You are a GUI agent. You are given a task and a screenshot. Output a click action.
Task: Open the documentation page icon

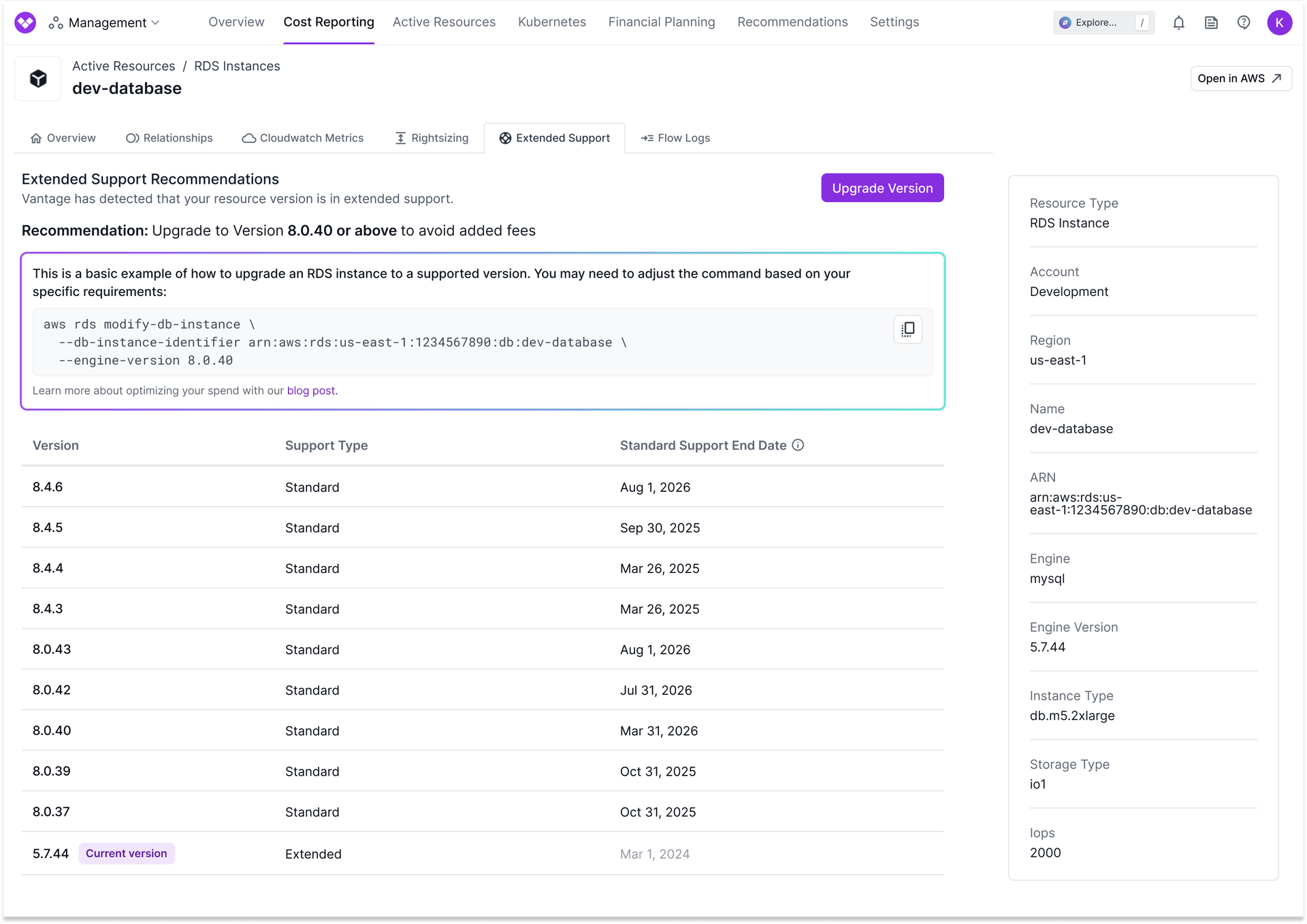pos(1211,22)
